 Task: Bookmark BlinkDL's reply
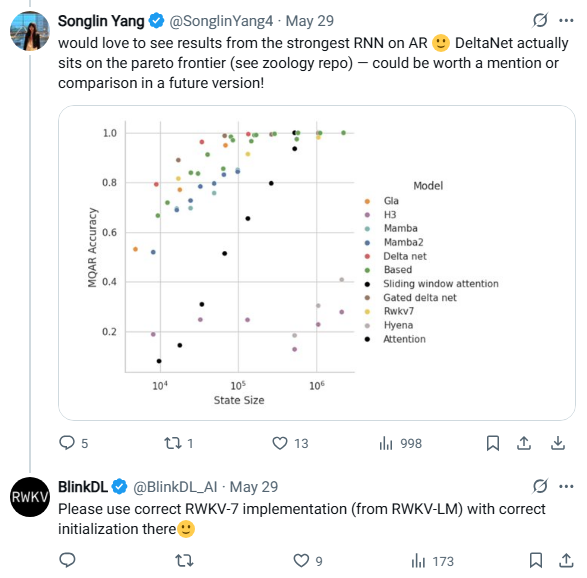(536, 560)
